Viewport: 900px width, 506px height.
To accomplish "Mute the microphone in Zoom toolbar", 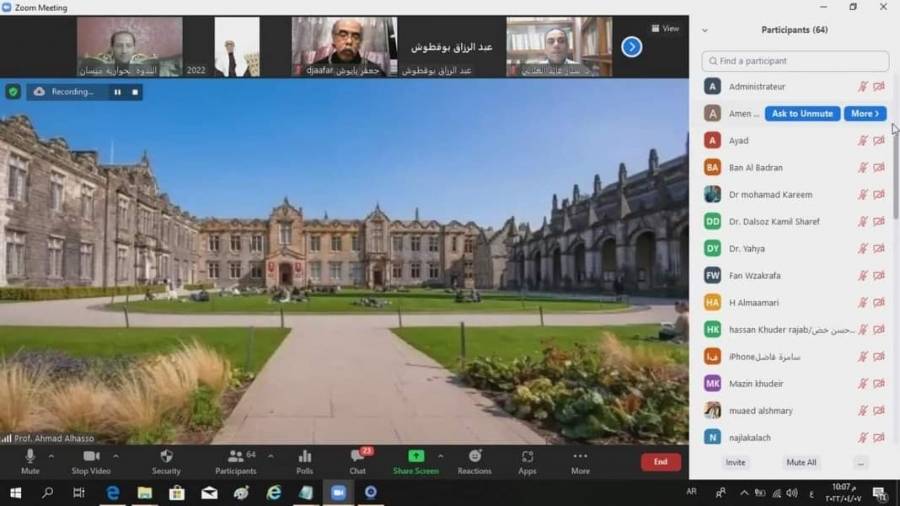I will click(30, 461).
